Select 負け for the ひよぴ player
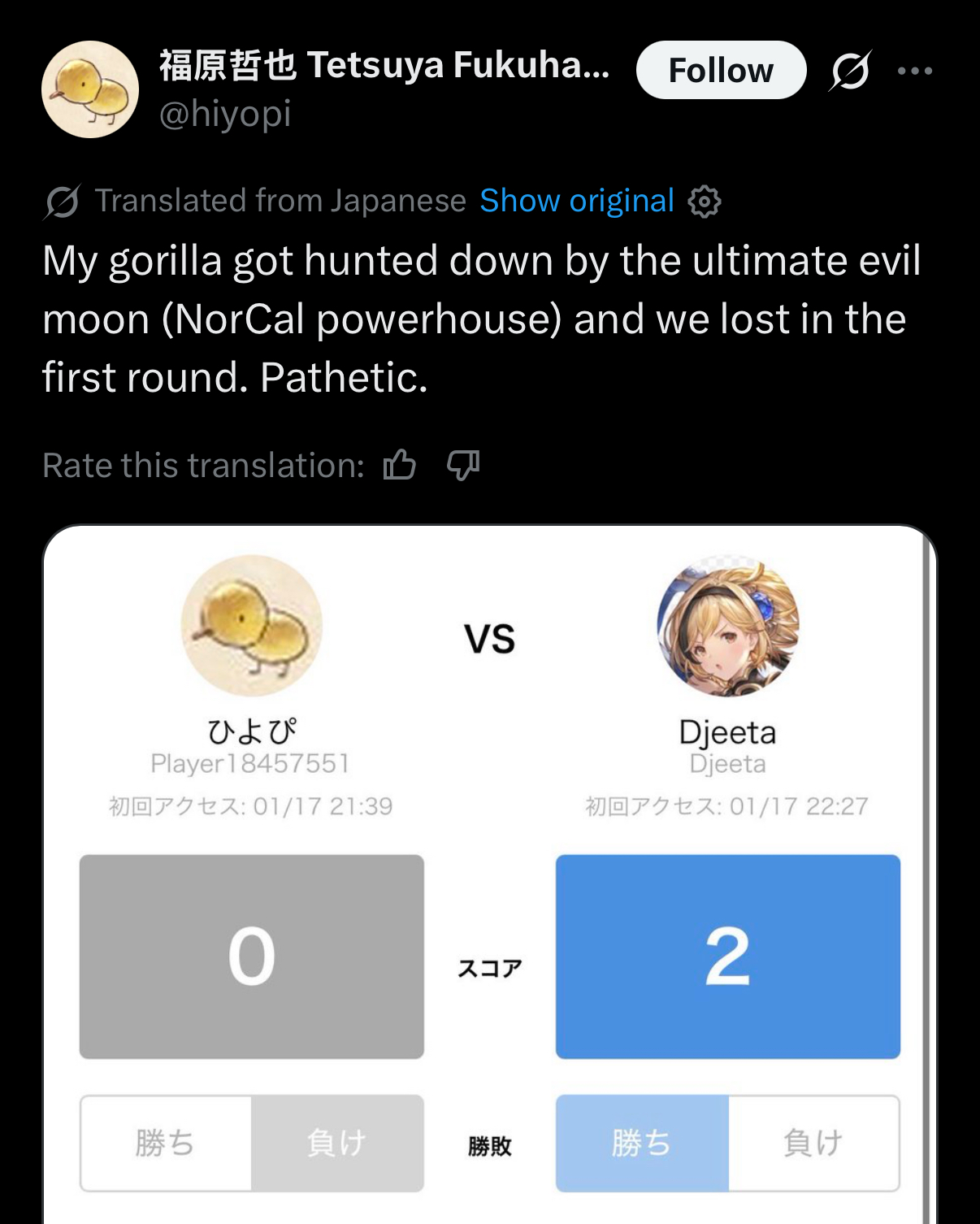The height and width of the screenshot is (1224, 980). point(337,1143)
